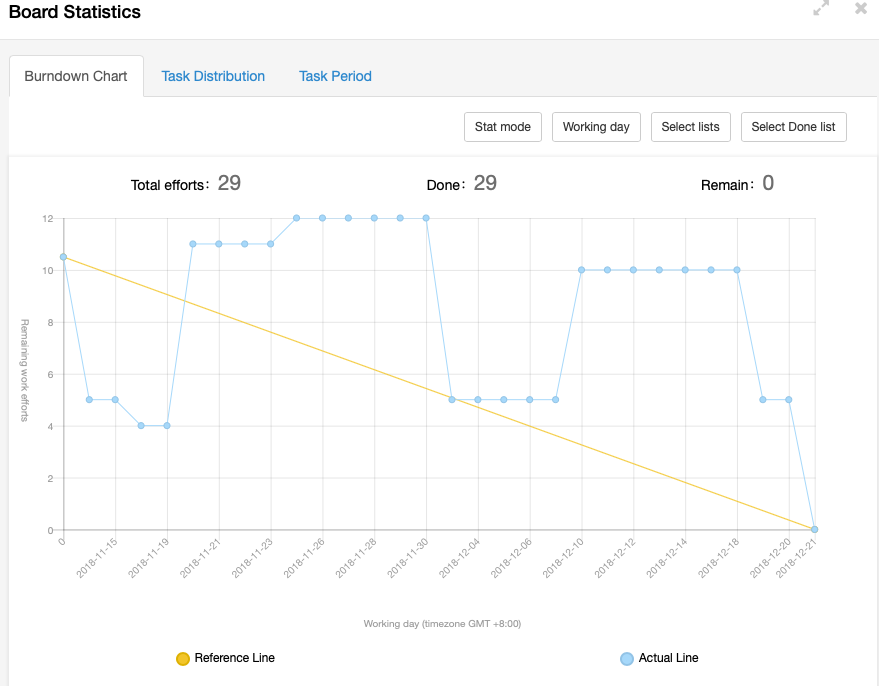Click the actual line point on 2018-12-18
The image size is (879, 686).
[737, 270]
